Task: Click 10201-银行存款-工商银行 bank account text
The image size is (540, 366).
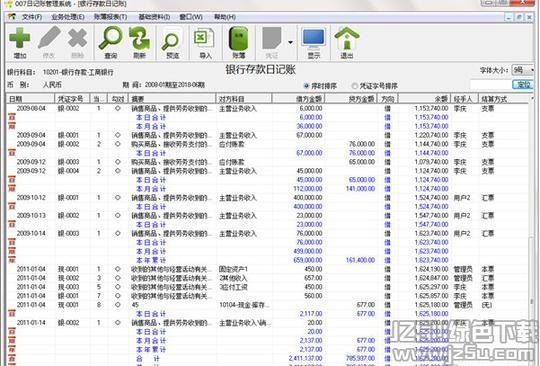Action: tap(78, 72)
